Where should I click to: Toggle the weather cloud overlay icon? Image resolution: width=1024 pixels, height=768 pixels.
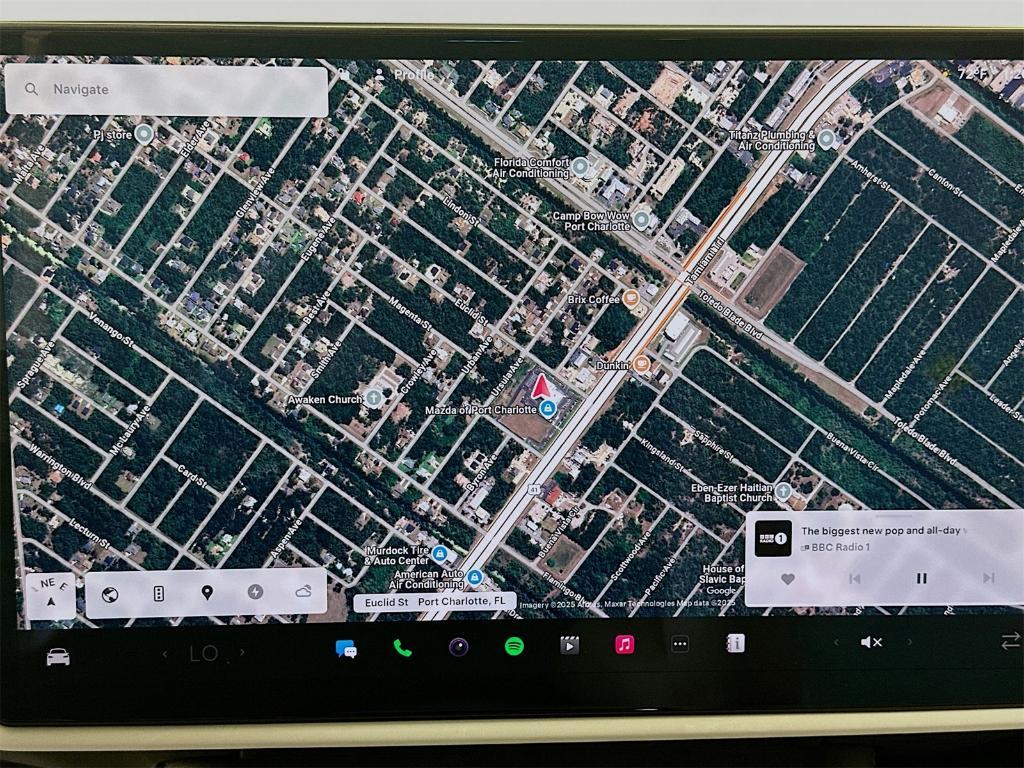point(303,592)
